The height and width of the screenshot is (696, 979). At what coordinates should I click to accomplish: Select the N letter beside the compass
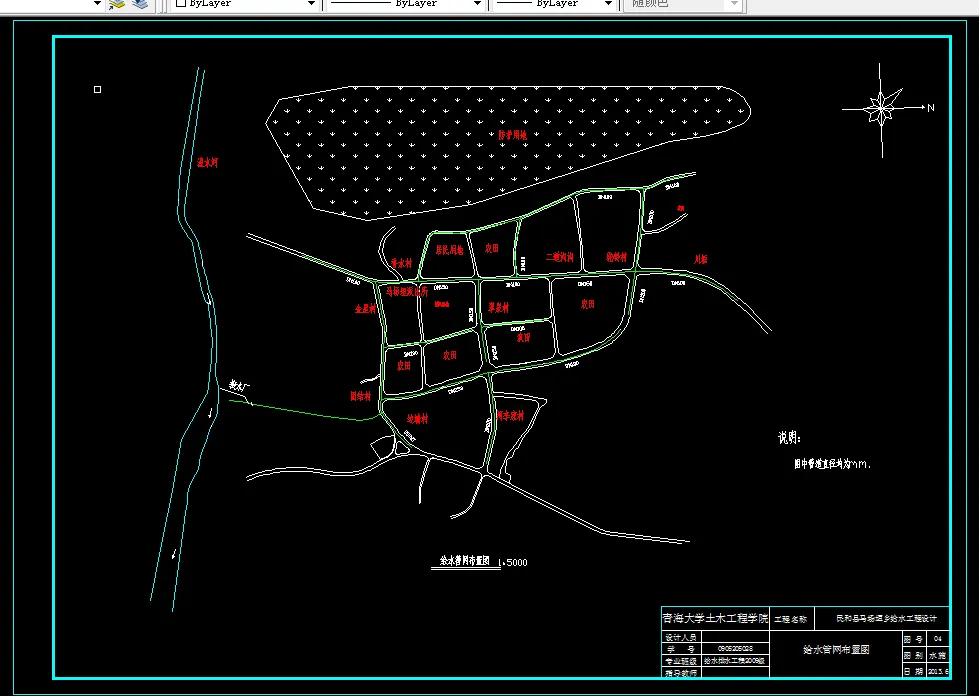click(x=931, y=108)
